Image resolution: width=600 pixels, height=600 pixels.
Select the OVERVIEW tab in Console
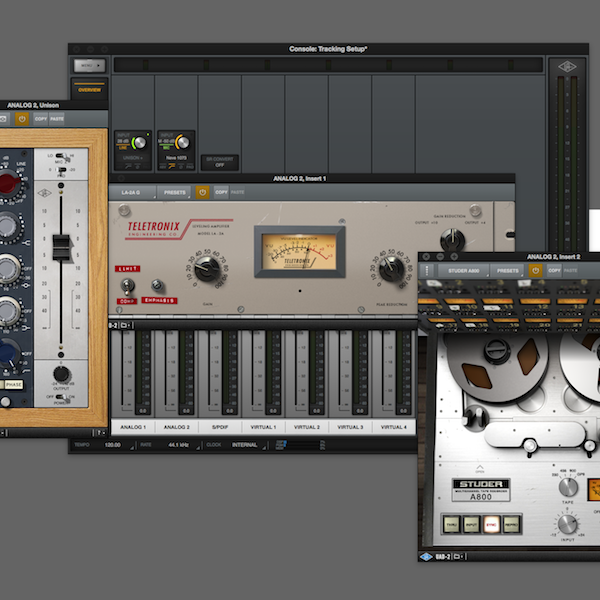(x=89, y=89)
